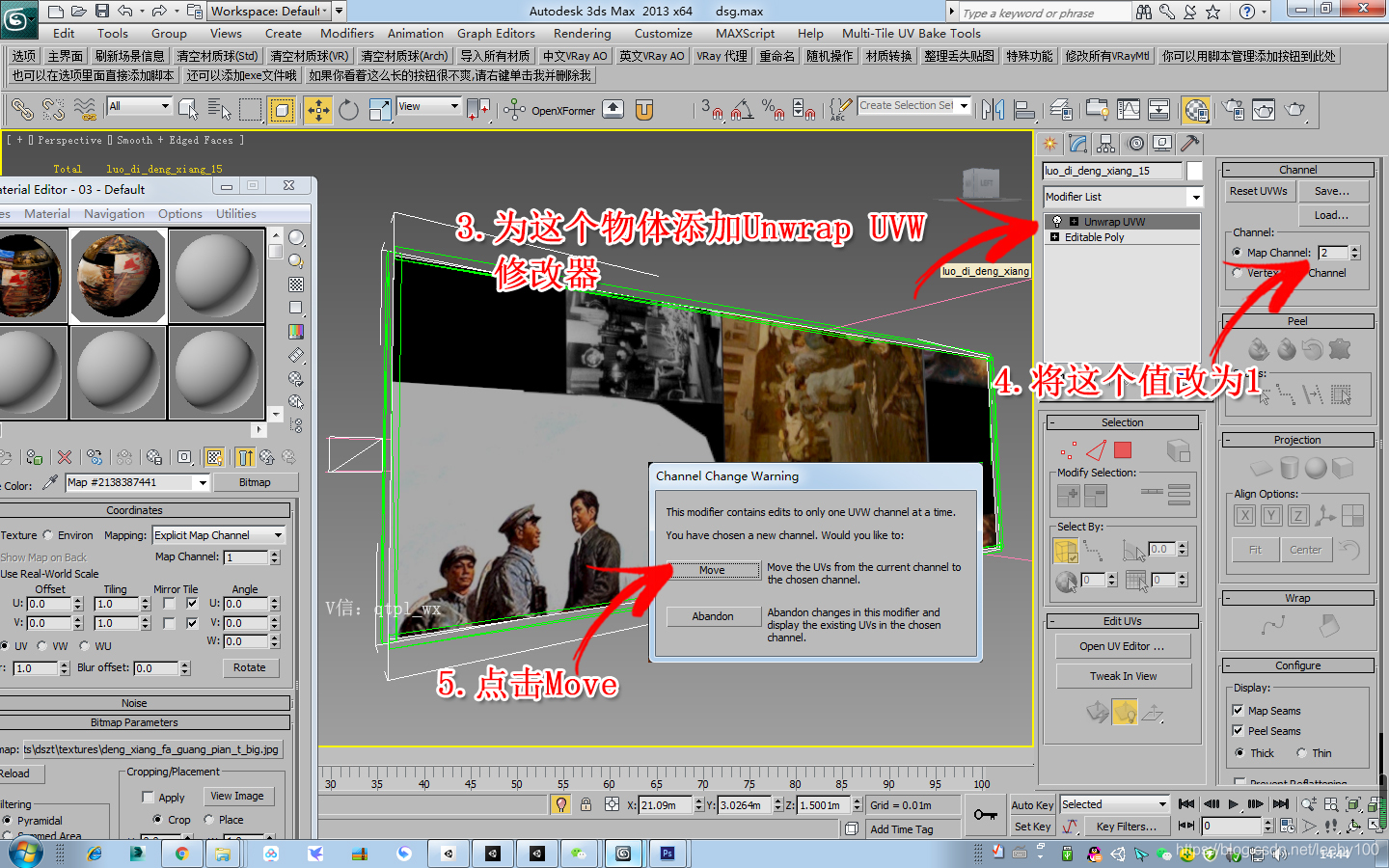This screenshot has height=868, width=1389.
Task: Click the Map Channel value field
Action: [x=1333, y=253]
